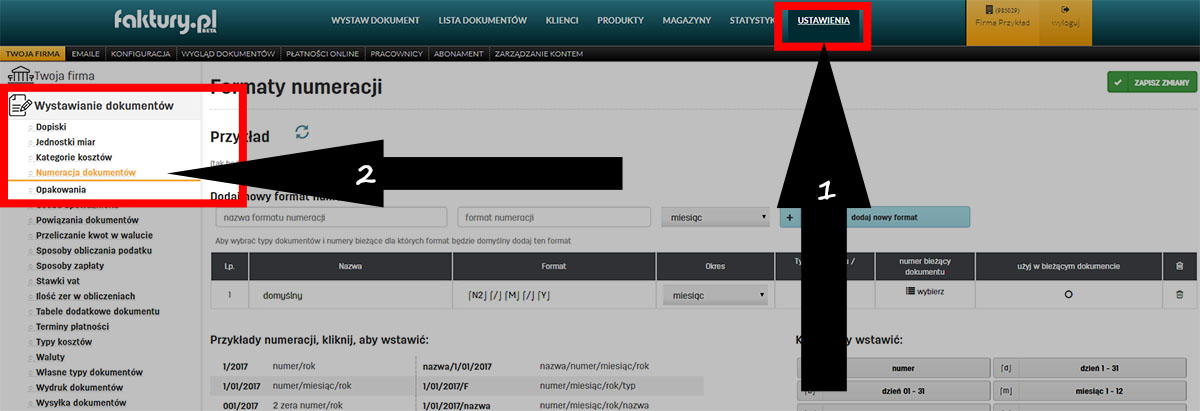Open the Firma Przykład account button
Image resolution: width=1200 pixels, height=411 pixels.
[1003, 23]
